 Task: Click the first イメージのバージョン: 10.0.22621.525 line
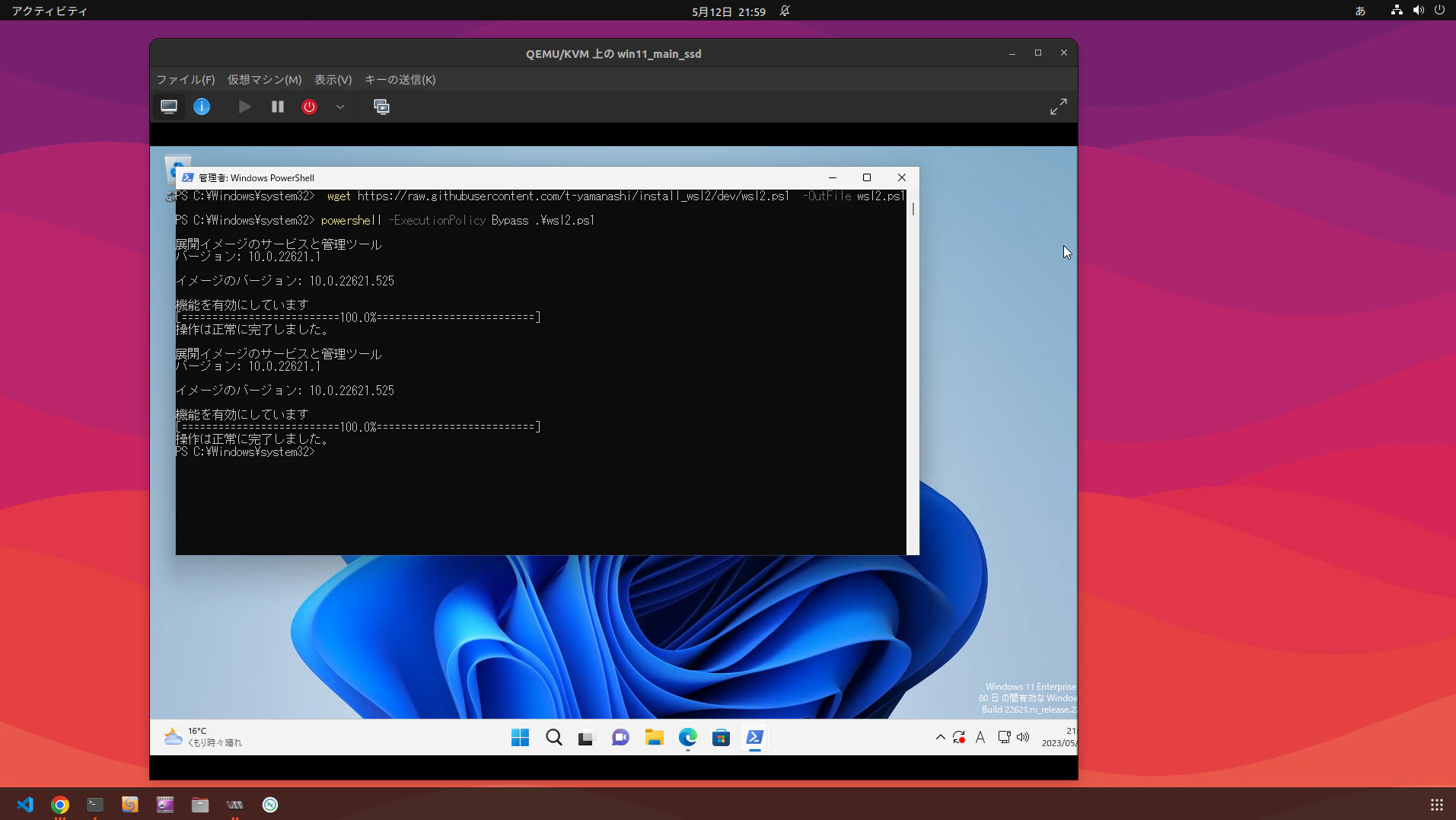285,281
